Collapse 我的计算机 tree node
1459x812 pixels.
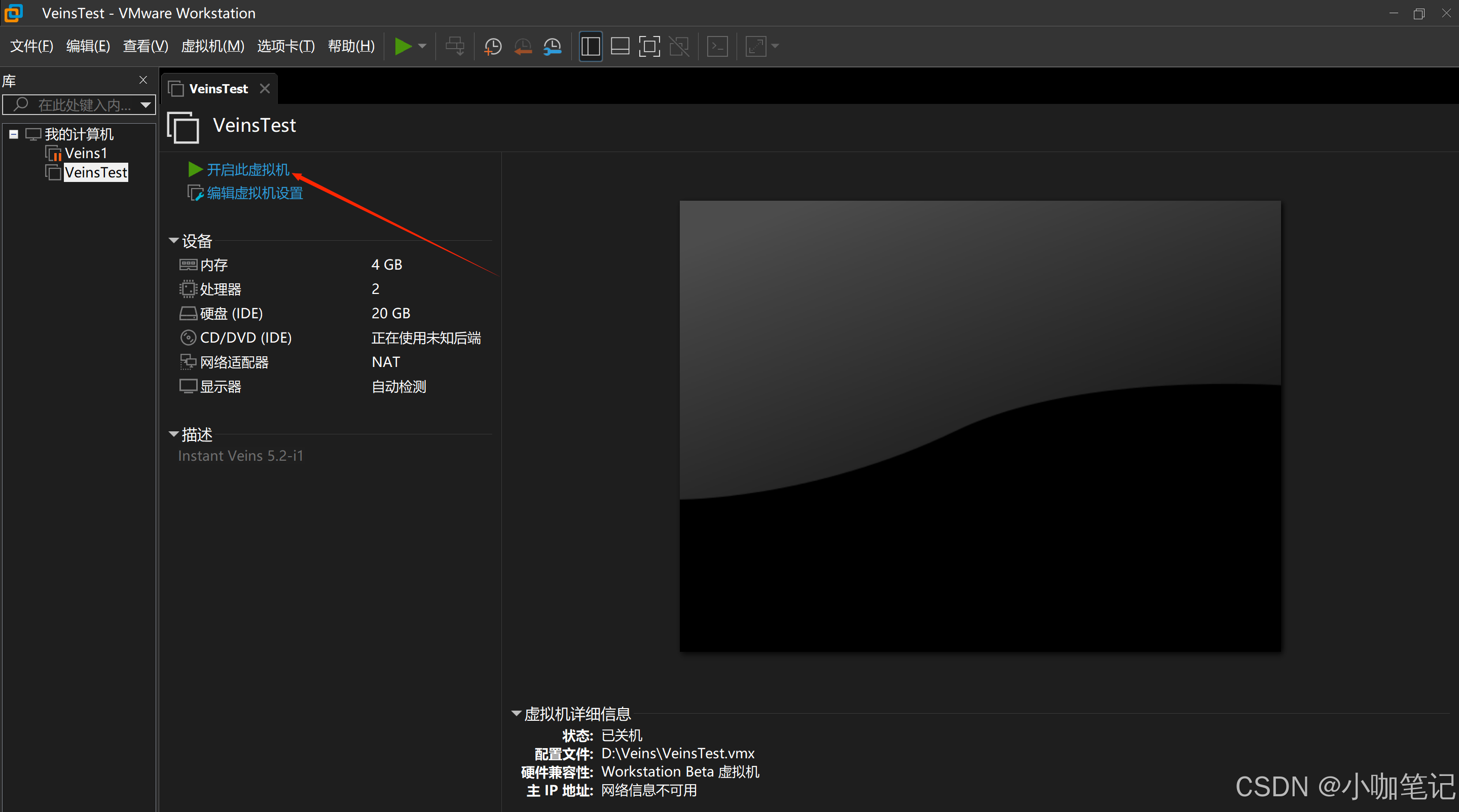pos(14,134)
